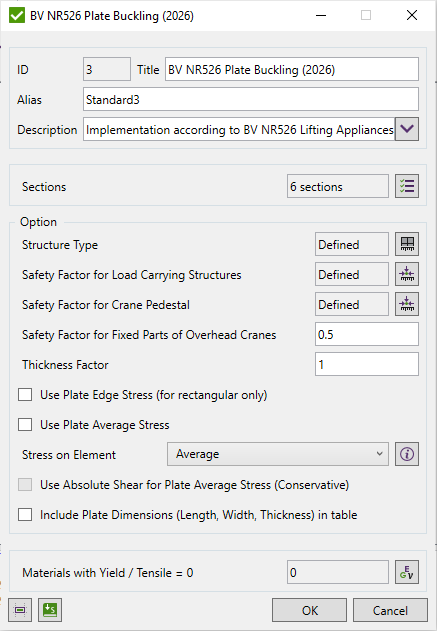Click the Thickness Factor input field
Screen dimensions: 437x631
coord(367,364)
